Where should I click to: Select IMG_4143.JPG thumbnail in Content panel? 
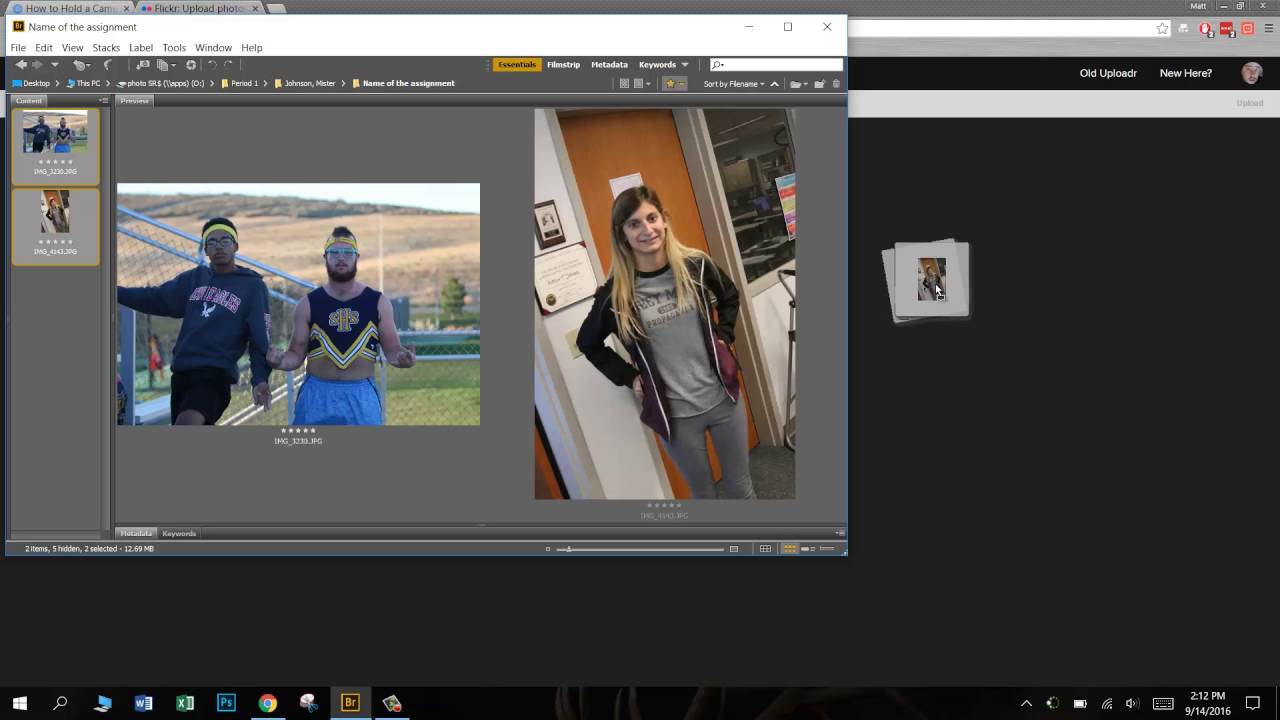pyautogui.click(x=55, y=226)
